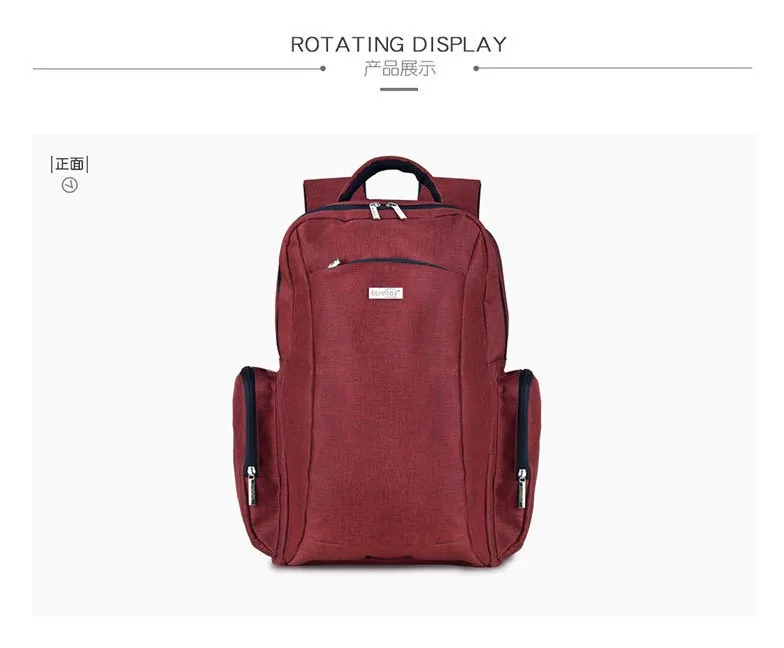Click the right side pocket zipper pull

[x=522, y=488]
